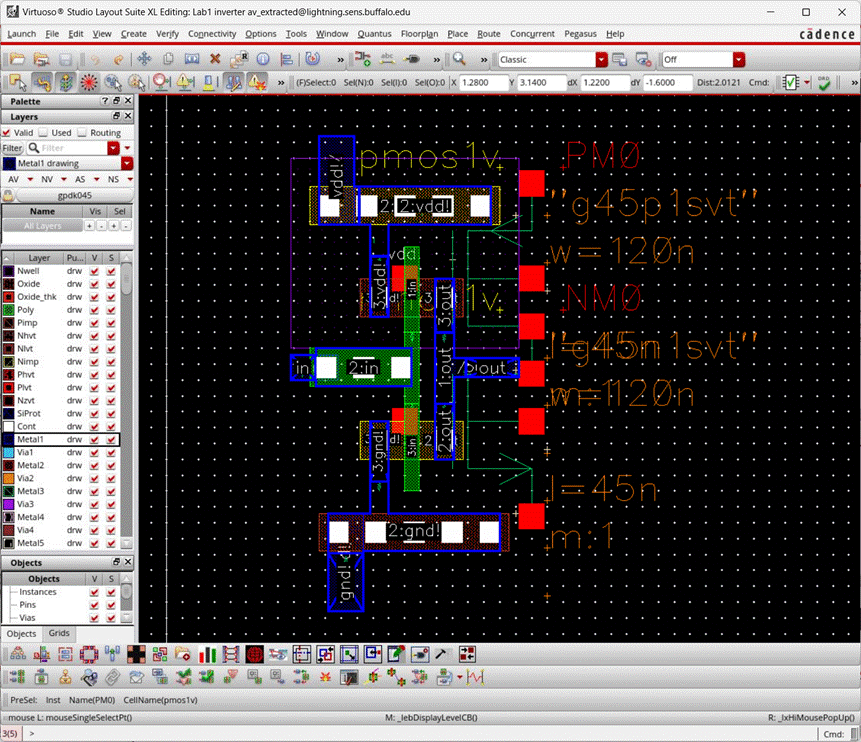Image resolution: width=861 pixels, height=742 pixels.
Task: Click the globe-shaped icon in the lower toolbar
Action: (x=253, y=653)
